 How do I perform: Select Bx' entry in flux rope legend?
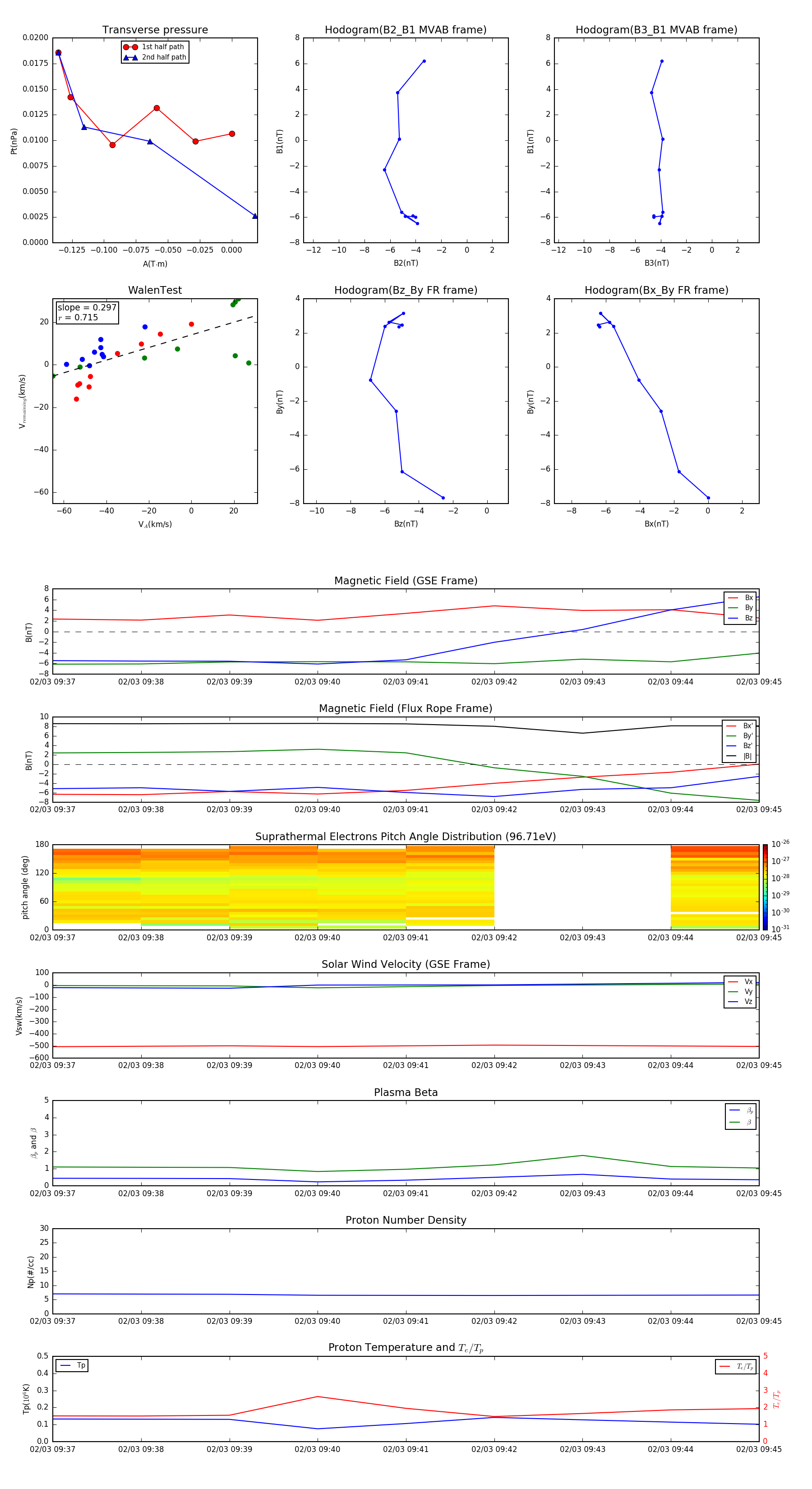740,726
